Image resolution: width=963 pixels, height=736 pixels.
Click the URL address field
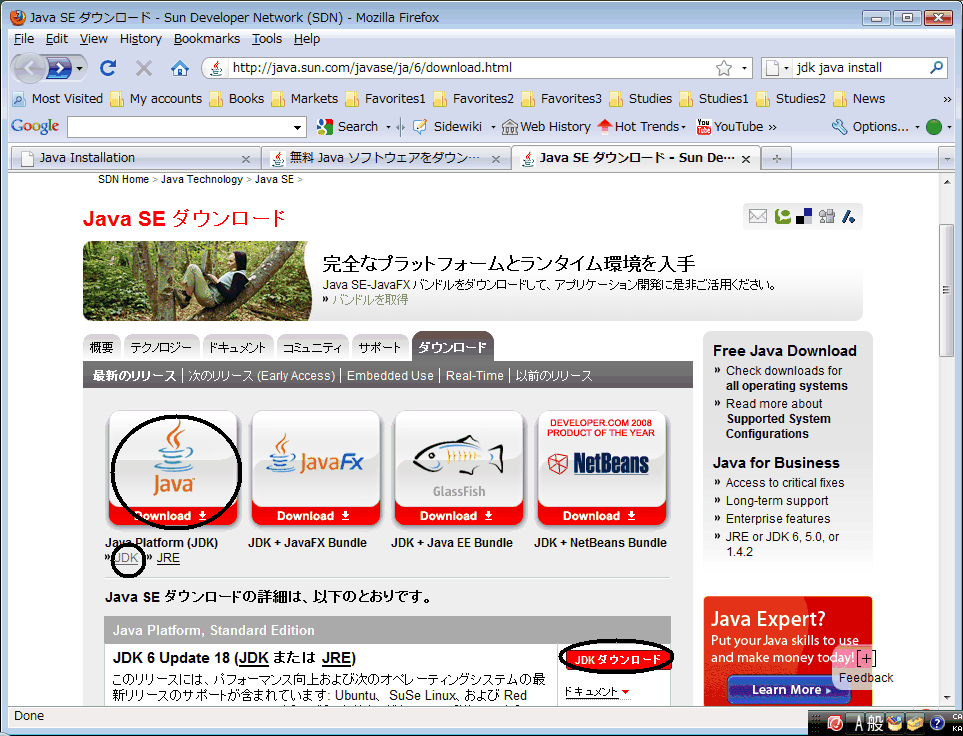(x=470, y=68)
